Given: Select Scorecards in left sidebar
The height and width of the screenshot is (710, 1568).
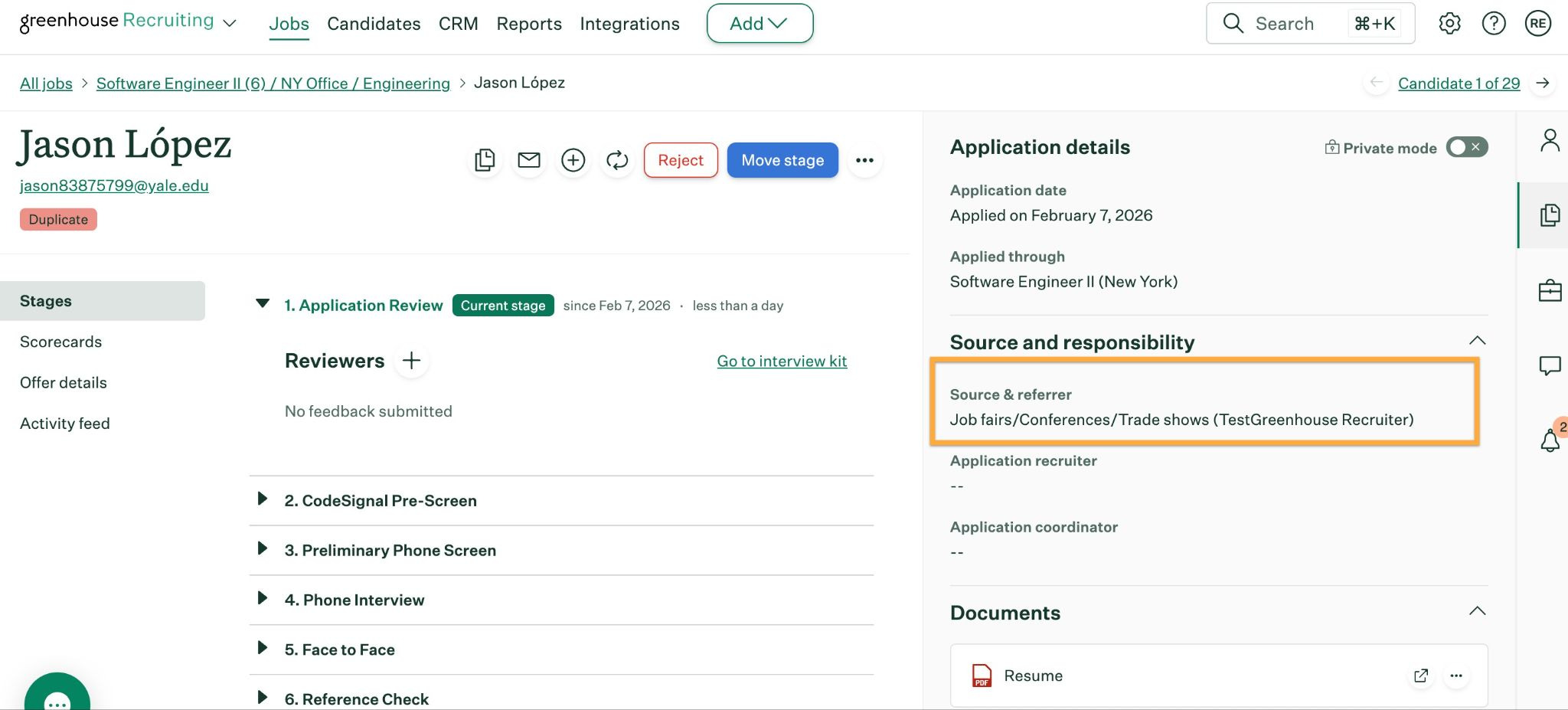Looking at the screenshot, I should click(x=60, y=342).
